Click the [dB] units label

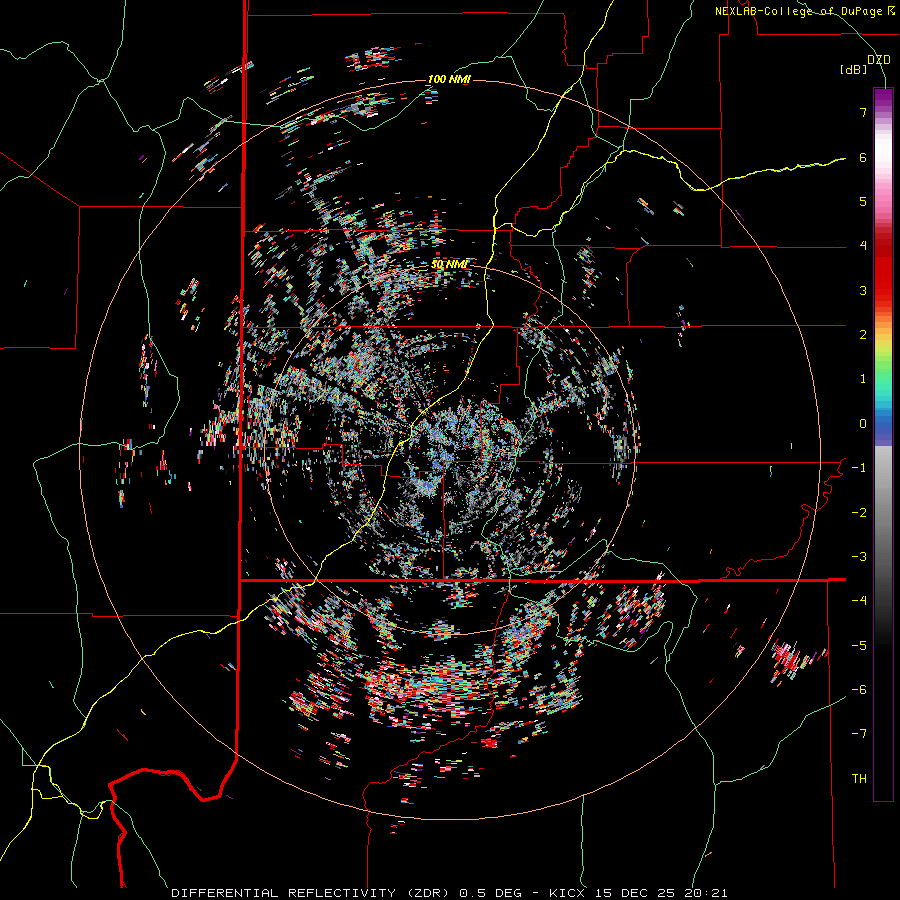(853, 70)
